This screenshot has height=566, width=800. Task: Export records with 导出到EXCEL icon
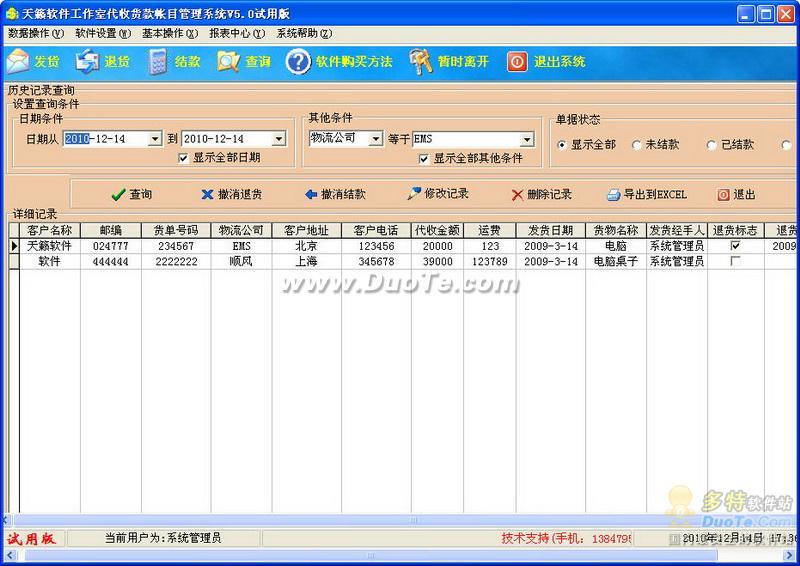(615, 195)
